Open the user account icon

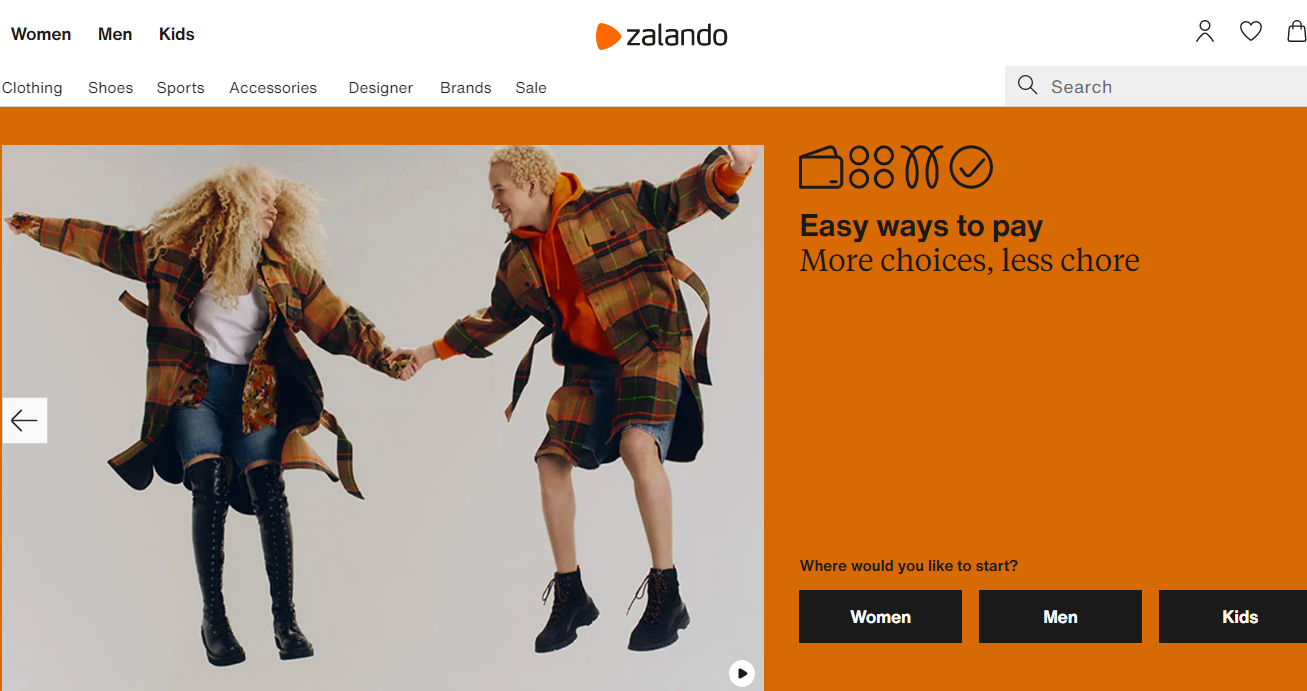1205,32
